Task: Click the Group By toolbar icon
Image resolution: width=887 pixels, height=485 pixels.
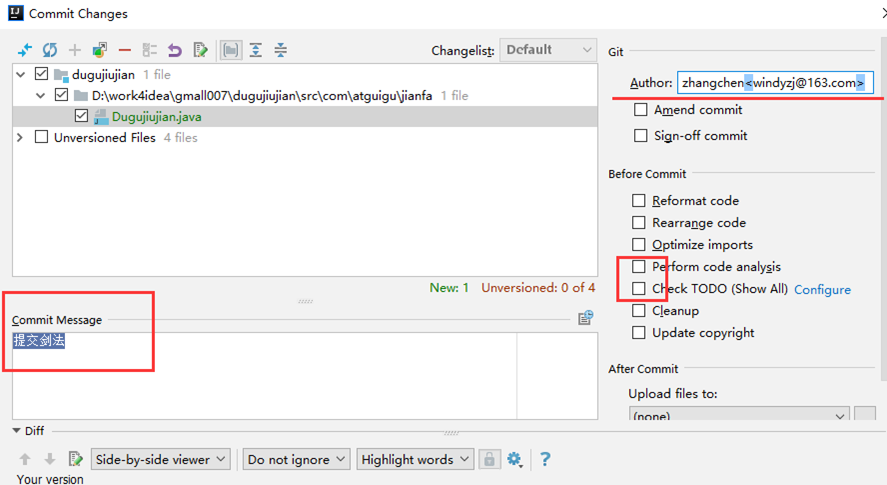Action: click(149, 50)
